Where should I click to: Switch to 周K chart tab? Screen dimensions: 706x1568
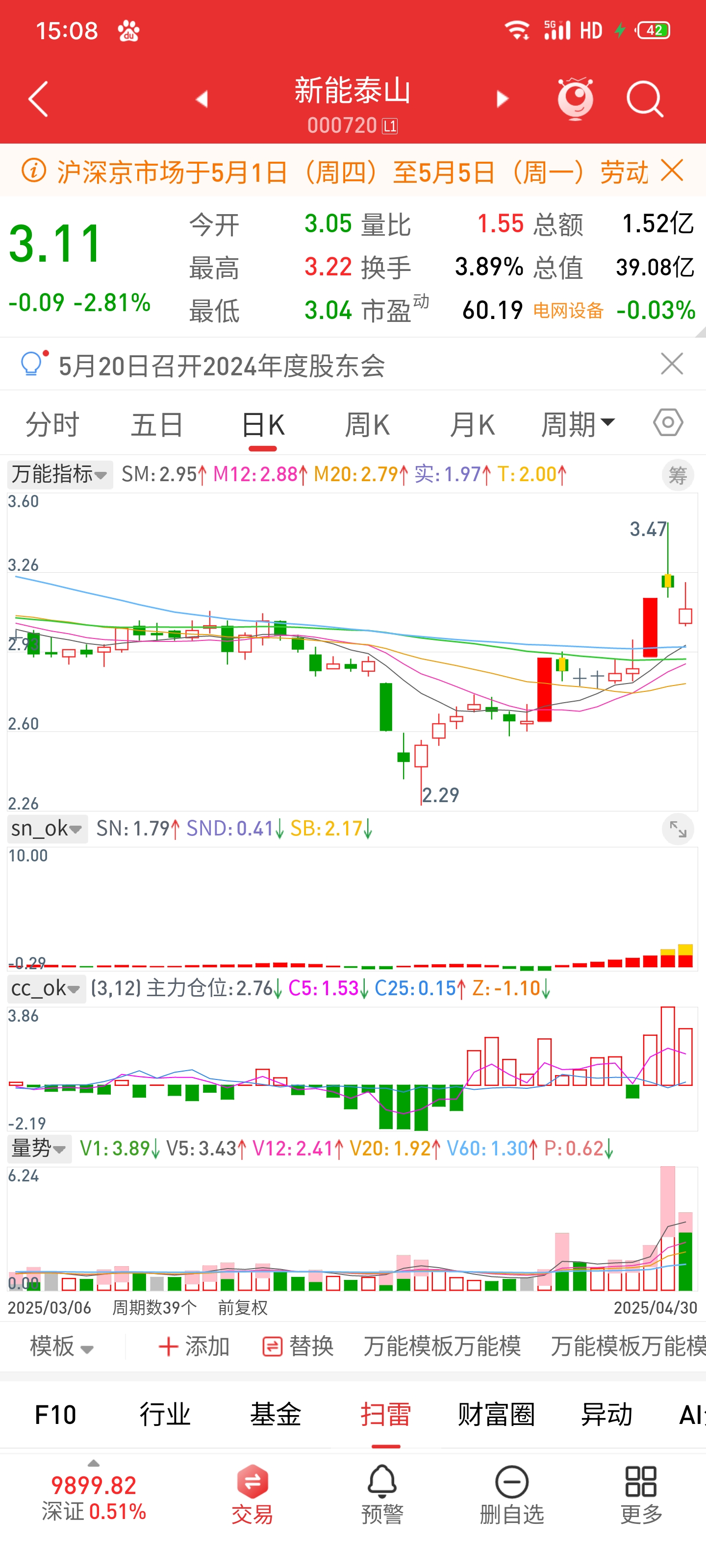click(x=367, y=424)
